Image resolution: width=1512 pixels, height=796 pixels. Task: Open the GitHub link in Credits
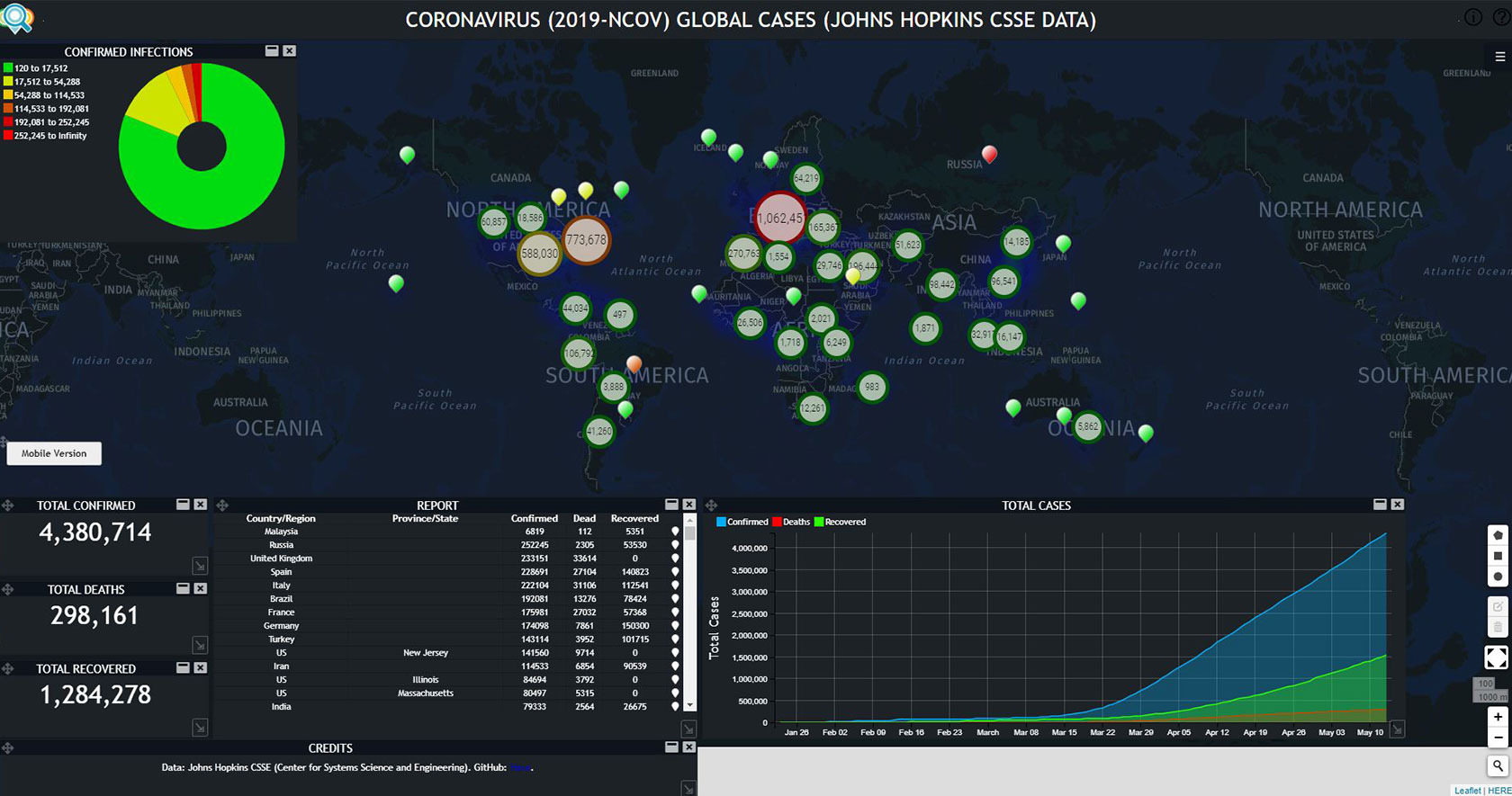coord(520,768)
